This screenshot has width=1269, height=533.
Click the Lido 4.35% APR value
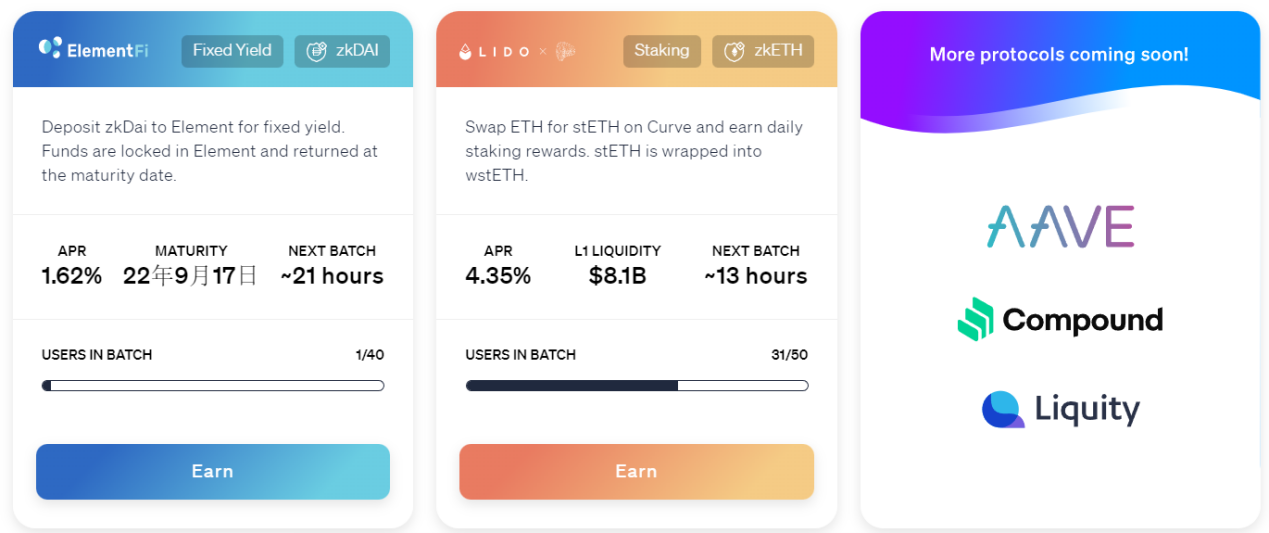click(497, 276)
